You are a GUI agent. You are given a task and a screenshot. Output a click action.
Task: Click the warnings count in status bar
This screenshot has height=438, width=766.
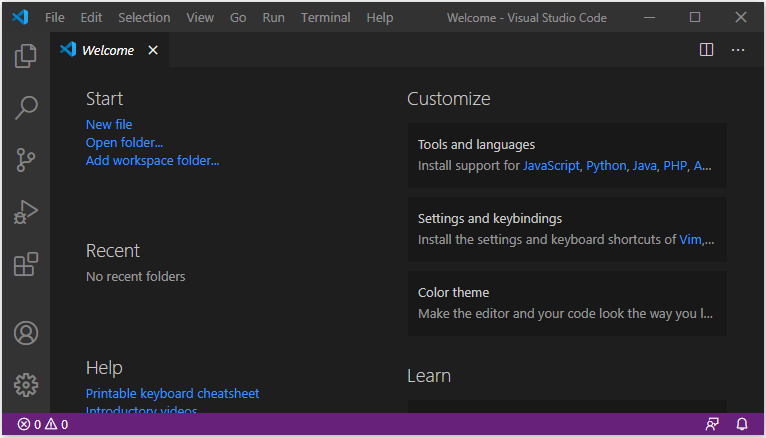tap(57, 424)
